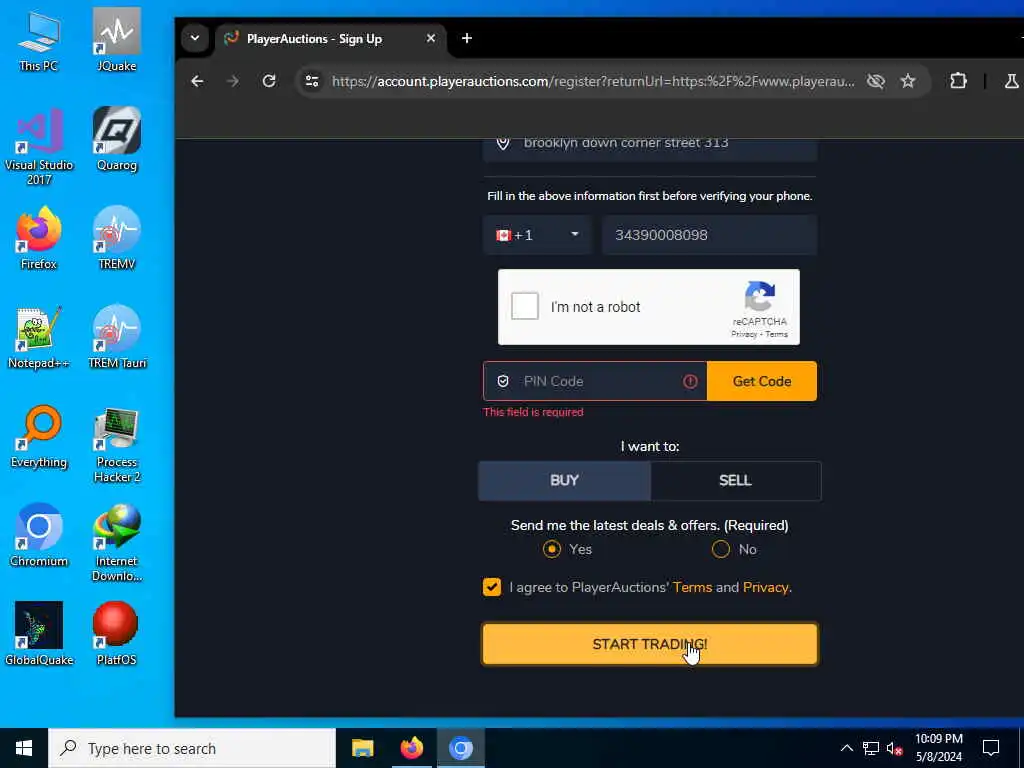1024x768 pixels.
Task: Open Windows Start menu
Action: [x=24, y=748]
